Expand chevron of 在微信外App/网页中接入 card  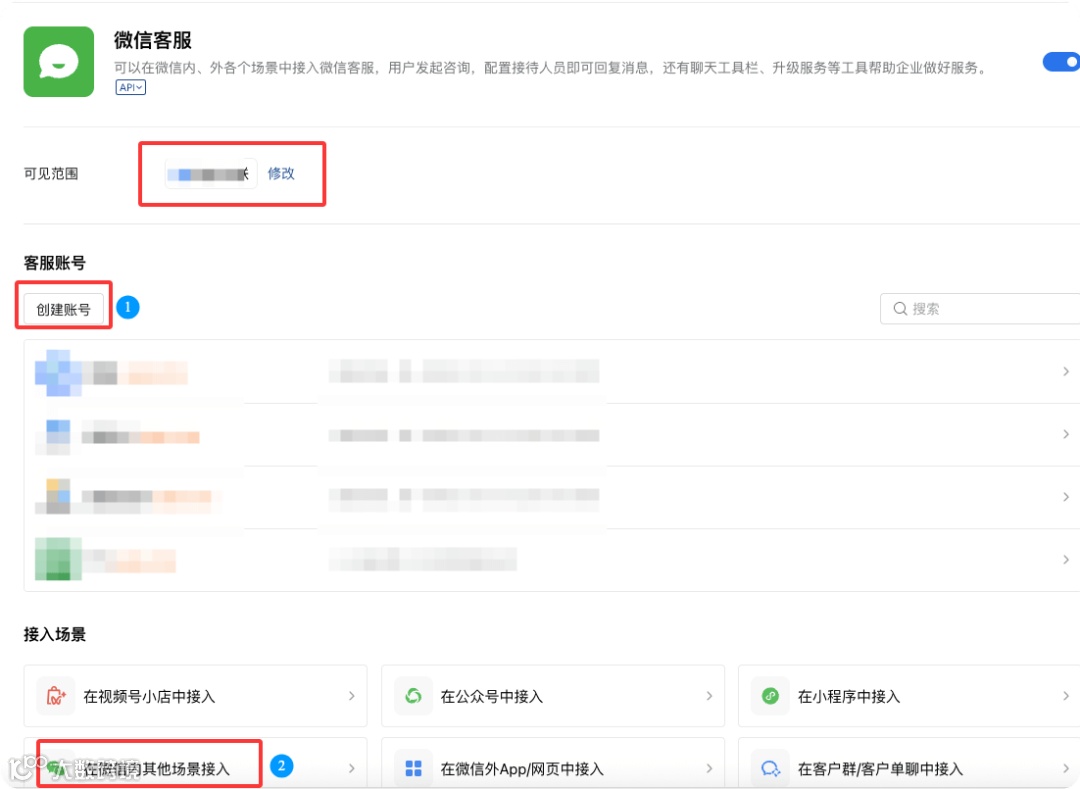click(x=709, y=768)
